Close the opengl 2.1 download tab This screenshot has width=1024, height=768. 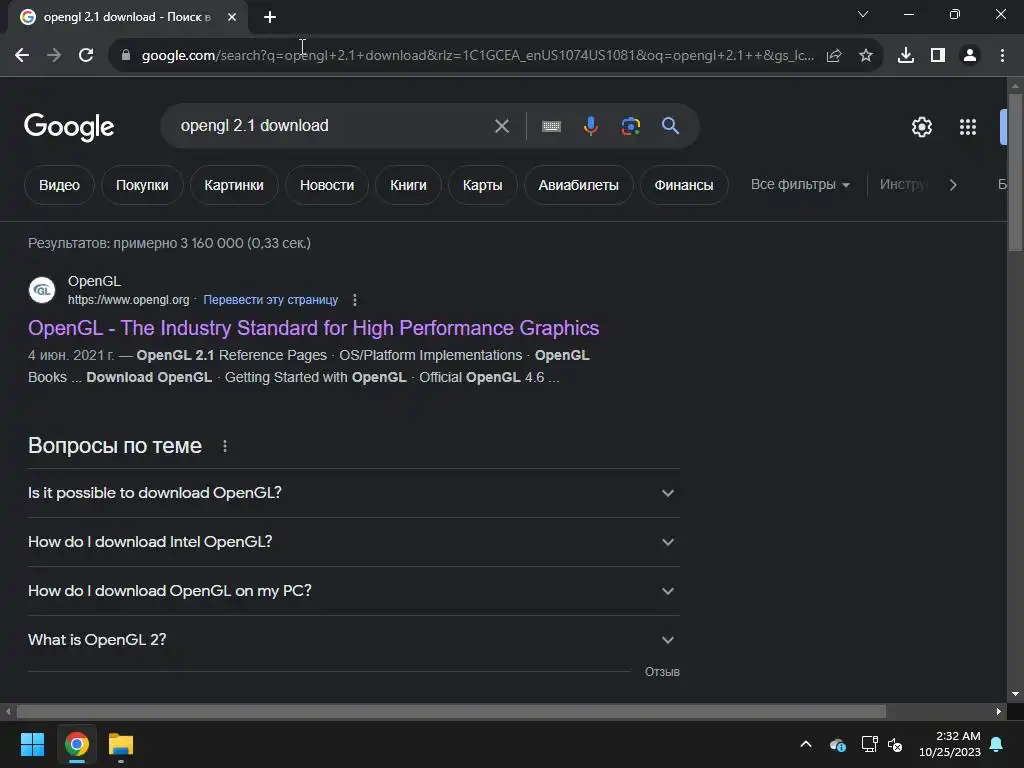(x=232, y=17)
